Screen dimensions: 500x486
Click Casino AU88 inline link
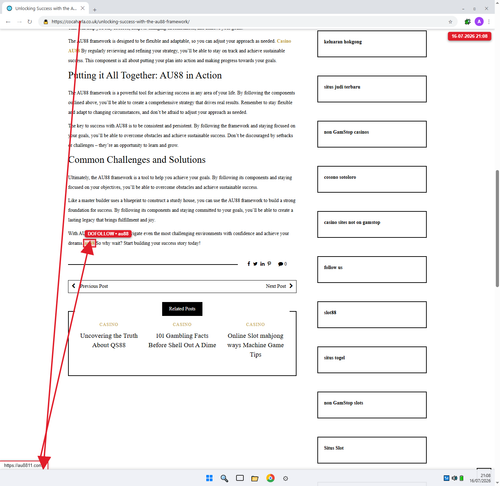[x=284, y=41]
